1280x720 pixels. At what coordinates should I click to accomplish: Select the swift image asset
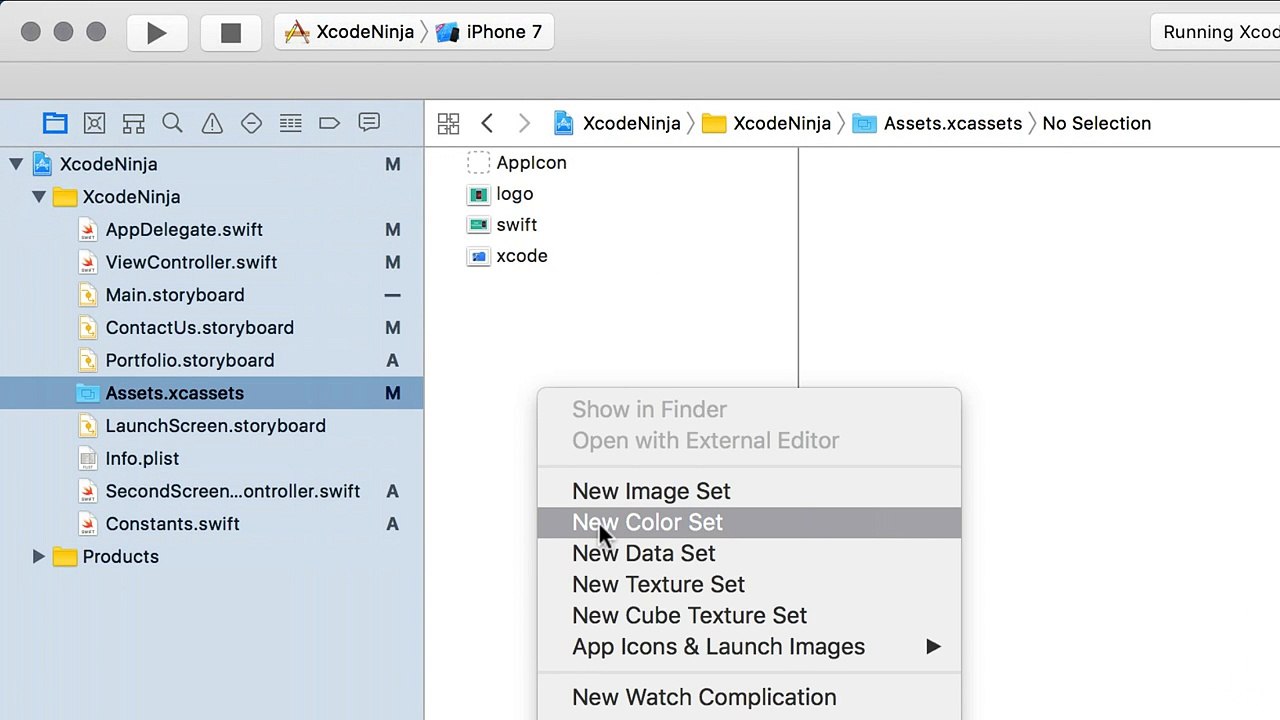click(502, 225)
